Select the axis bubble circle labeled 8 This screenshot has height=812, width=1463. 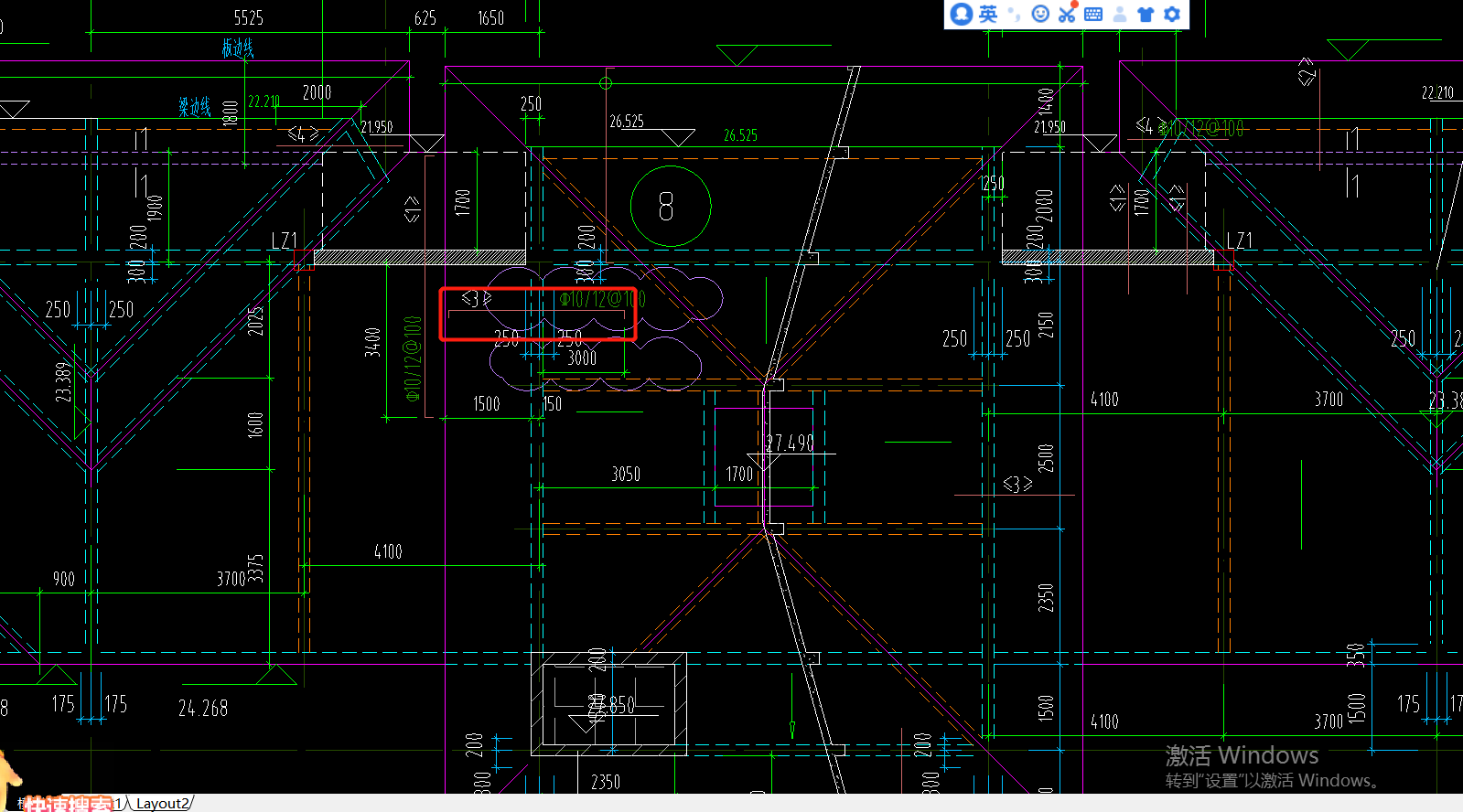click(x=670, y=207)
